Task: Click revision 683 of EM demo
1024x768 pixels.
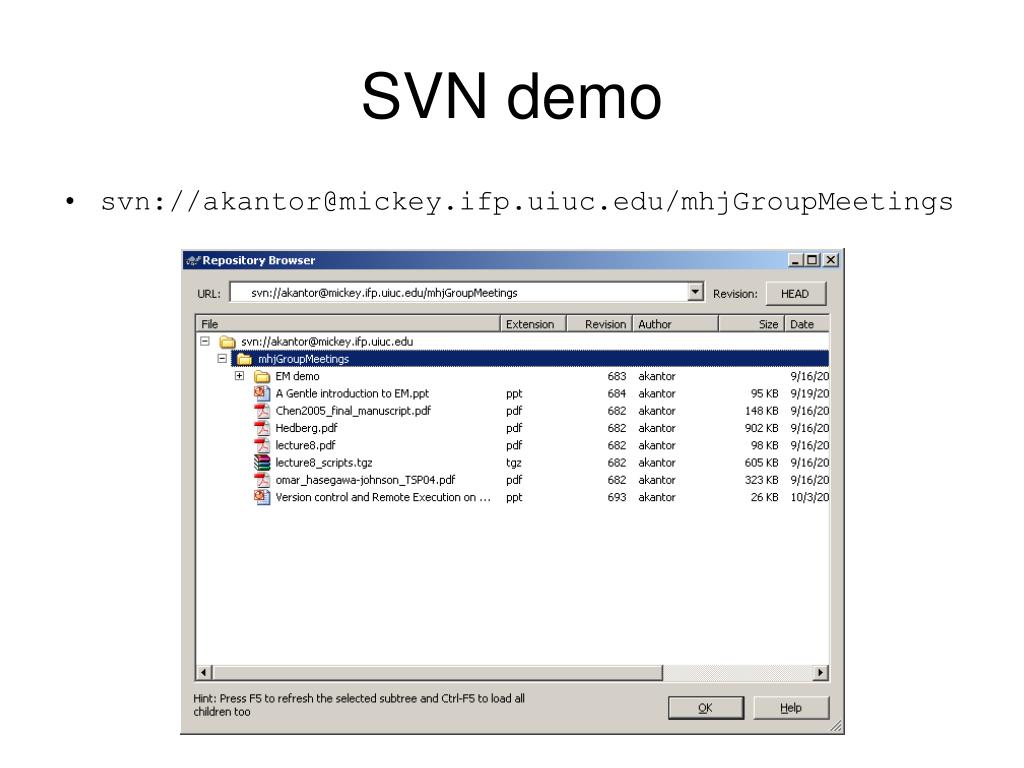Action: (x=616, y=376)
